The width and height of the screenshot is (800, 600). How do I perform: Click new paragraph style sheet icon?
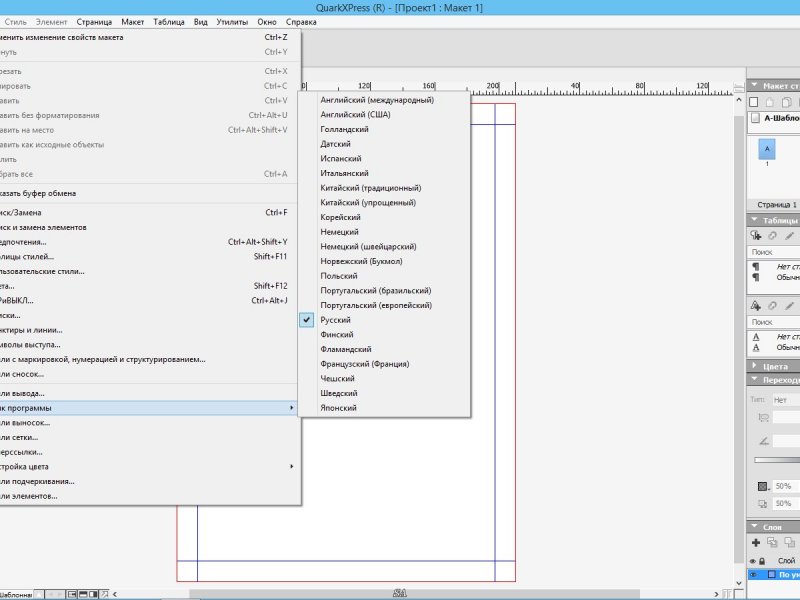pyautogui.click(x=756, y=235)
